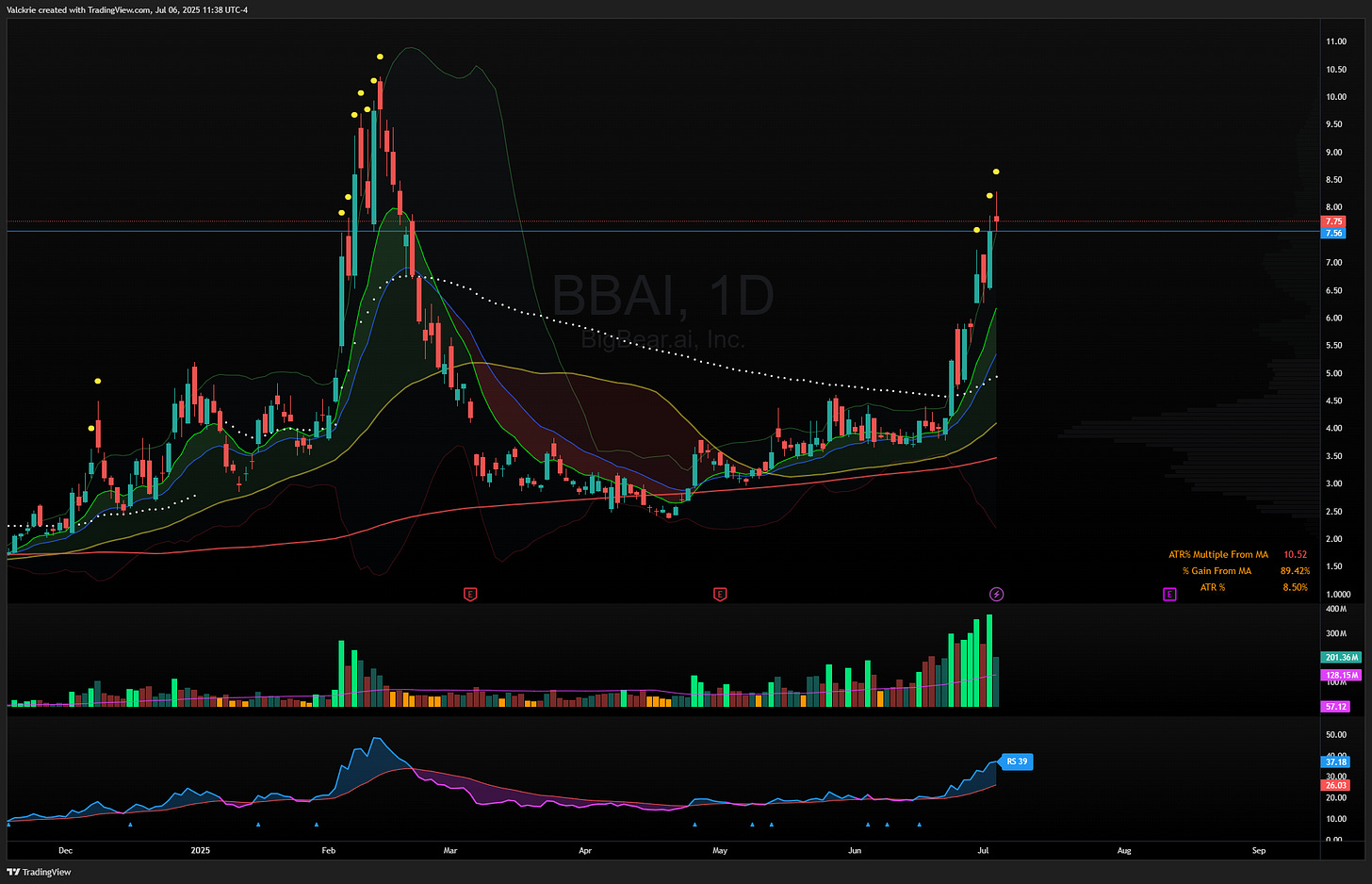Click the magenta 57.12 value label

1336,706
